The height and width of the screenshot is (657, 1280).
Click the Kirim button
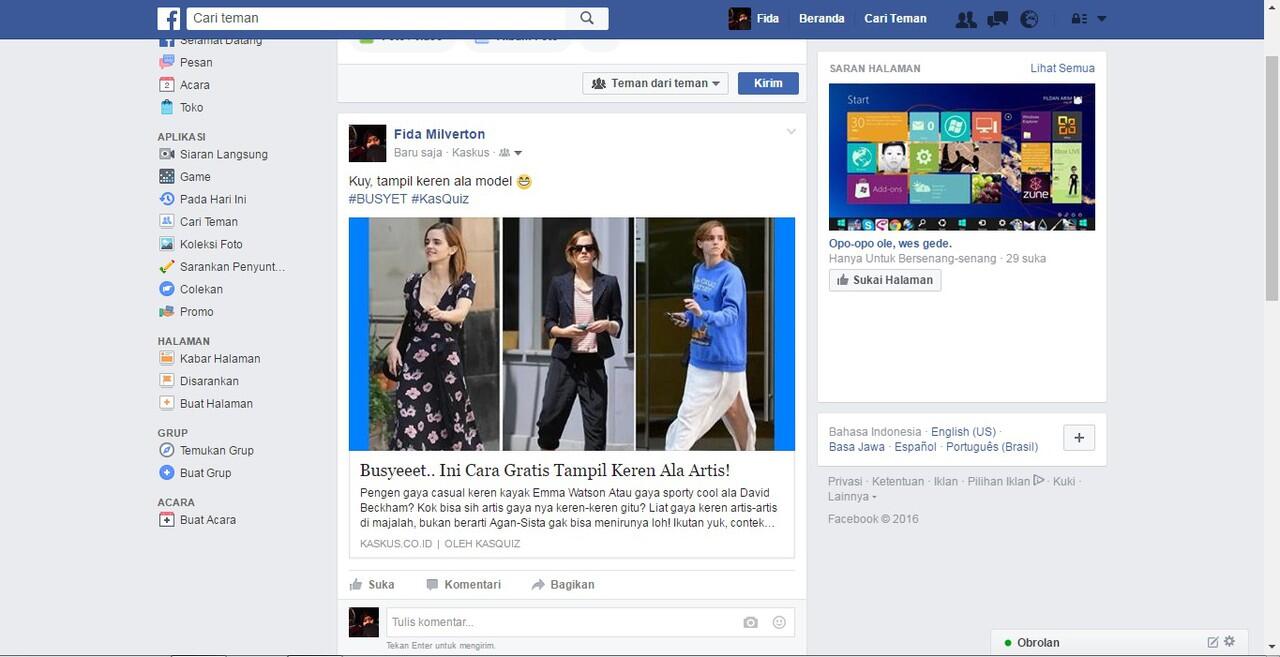pos(768,83)
